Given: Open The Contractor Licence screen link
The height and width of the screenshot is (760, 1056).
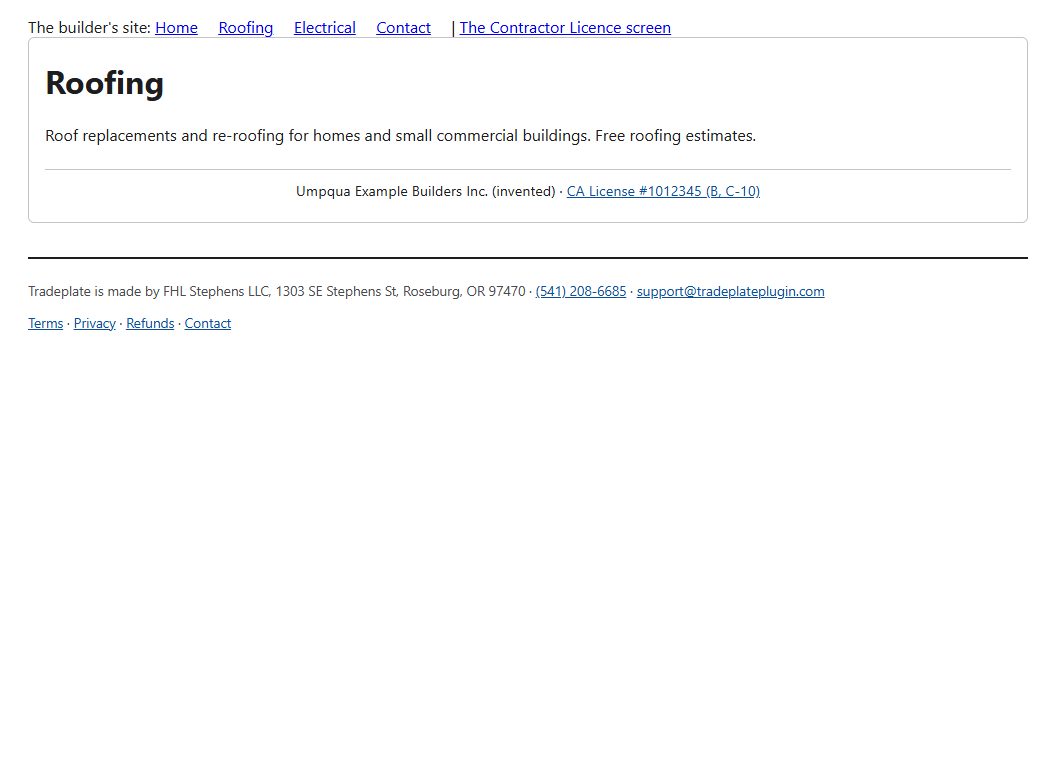Looking at the screenshot, I should point(565,28).
